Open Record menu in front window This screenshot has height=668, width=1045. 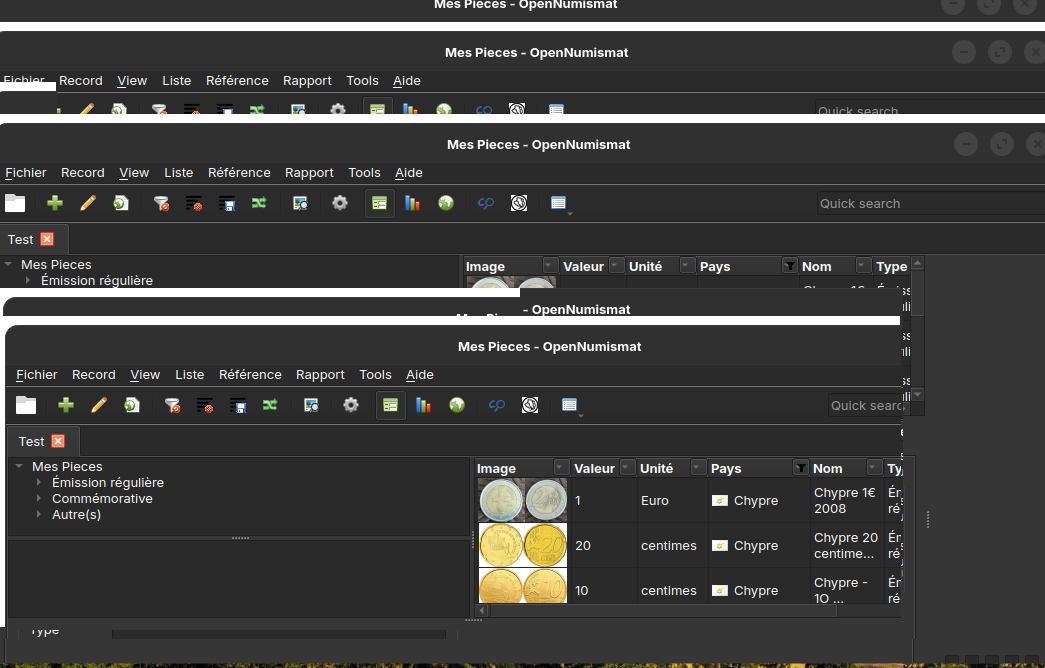(x=93, y=375)
